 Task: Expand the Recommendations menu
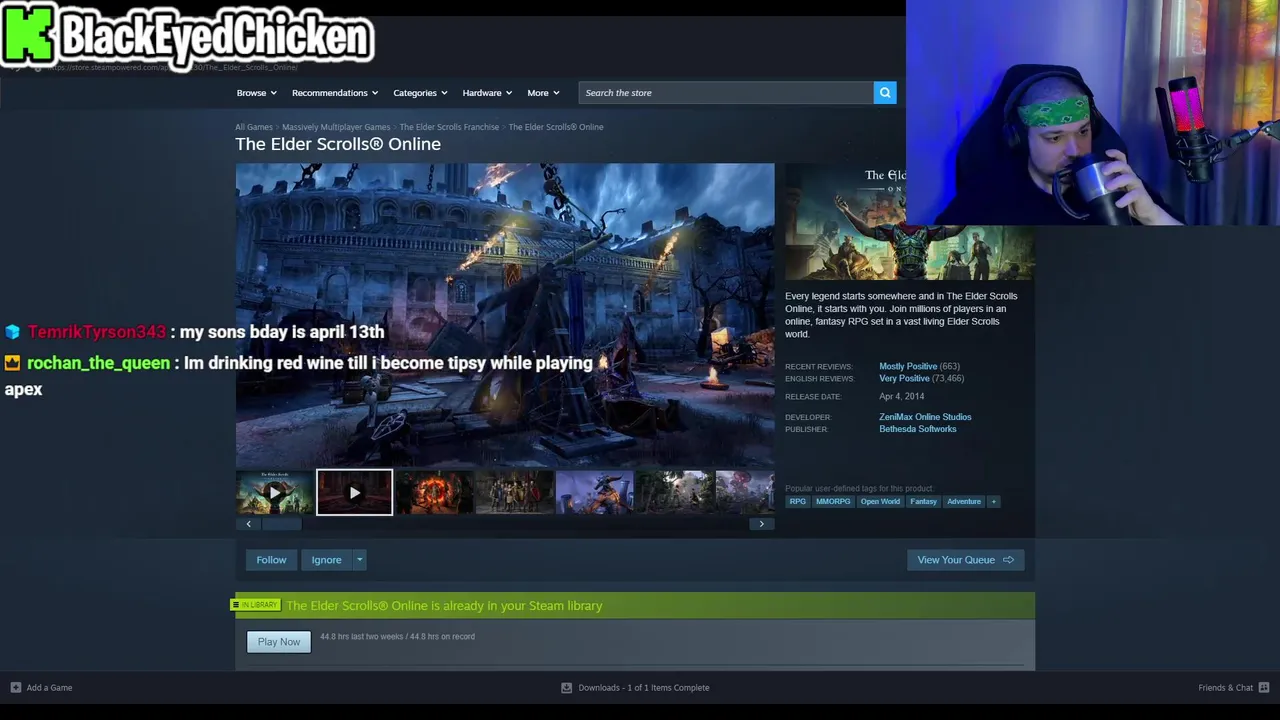(335, 93)
